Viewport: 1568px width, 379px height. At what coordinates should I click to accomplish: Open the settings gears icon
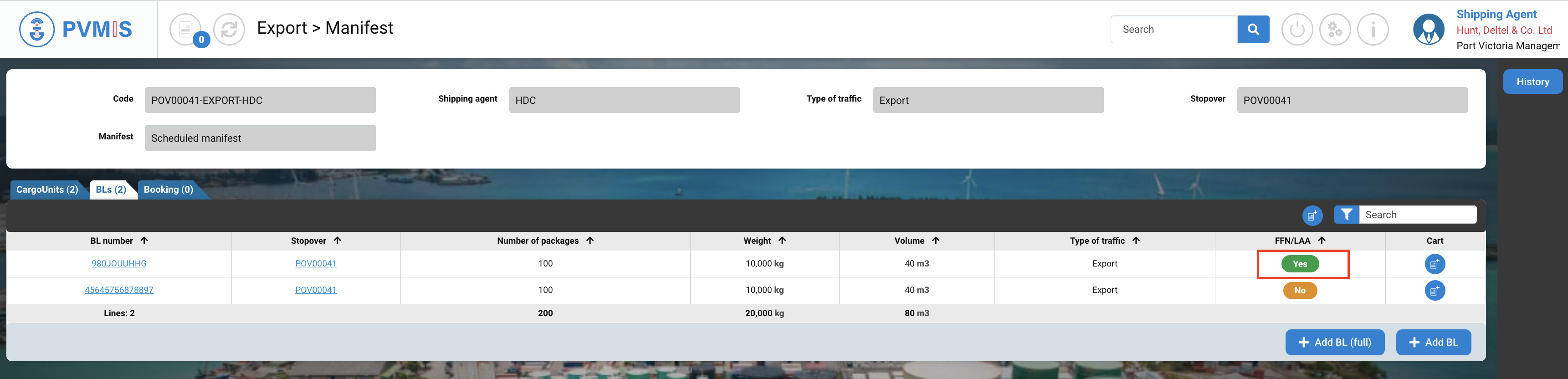1334,29
